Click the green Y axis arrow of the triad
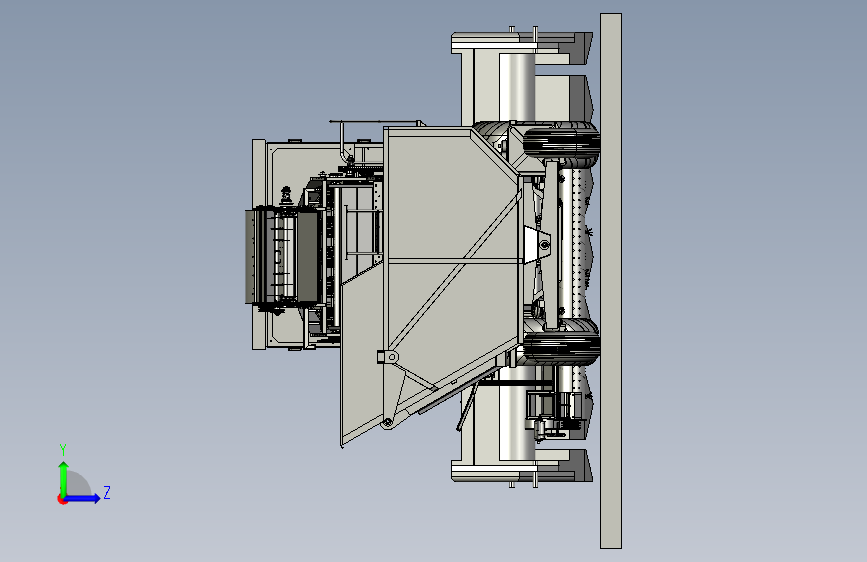This screenshot has height=562, width=867. click(x=64, y=478)
